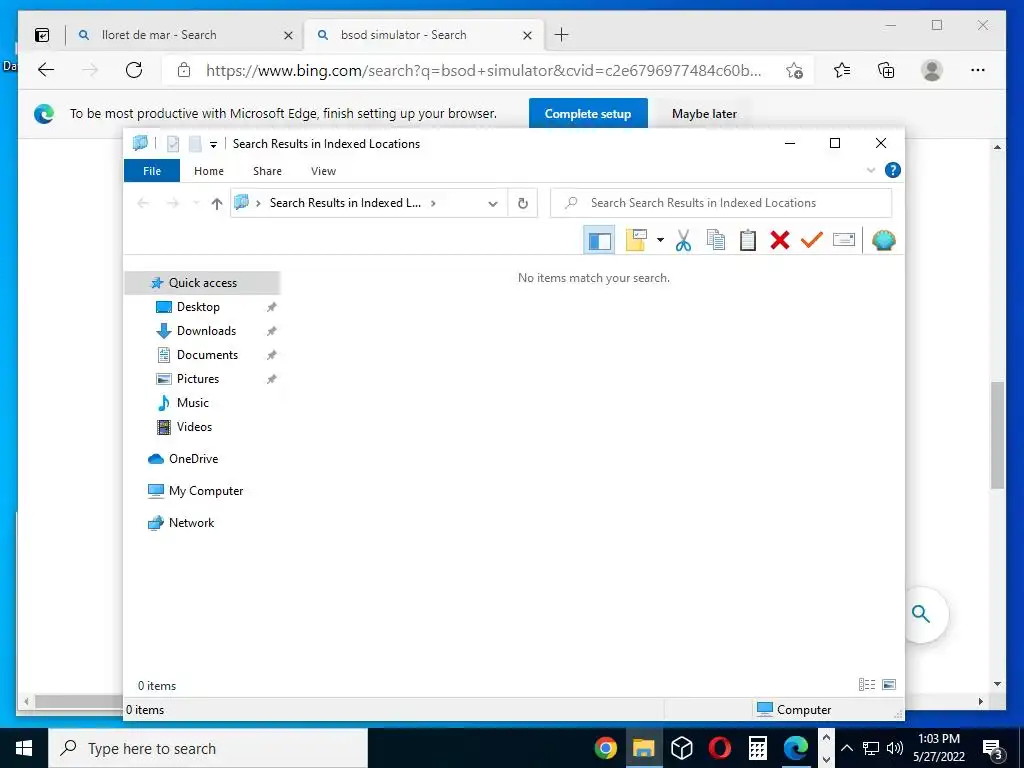Click the Edge page refresh button
The image size is (1024, 768).
[134, 70]
